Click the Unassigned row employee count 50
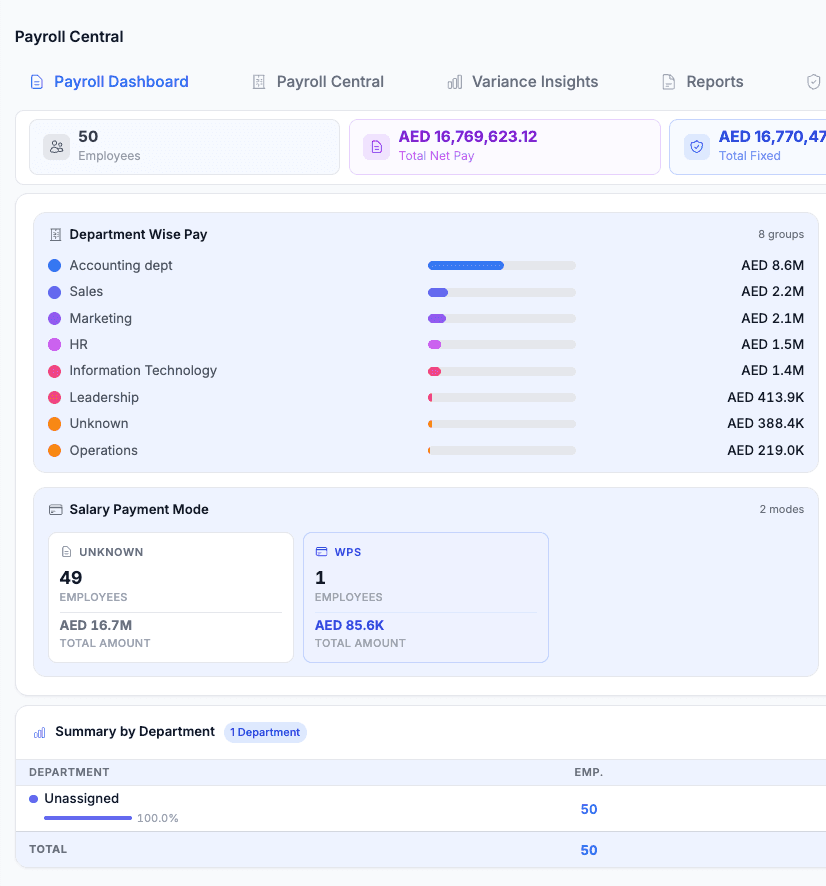The height and width of the screenshot is (886, 826). pos(589,810)
